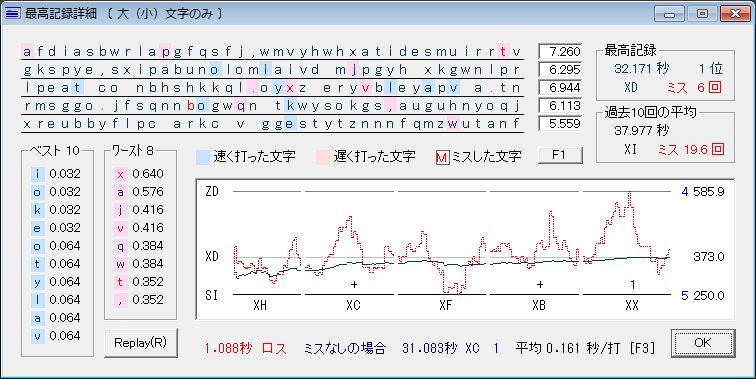Click the 32.171 秒 best record value
This screenshot has width=756, height=379.
click(x=642, y=68)
